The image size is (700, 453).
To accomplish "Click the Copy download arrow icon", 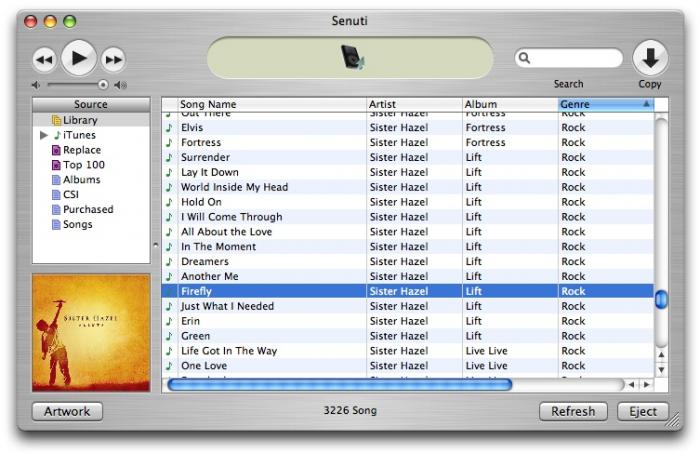I will [650, 58].
